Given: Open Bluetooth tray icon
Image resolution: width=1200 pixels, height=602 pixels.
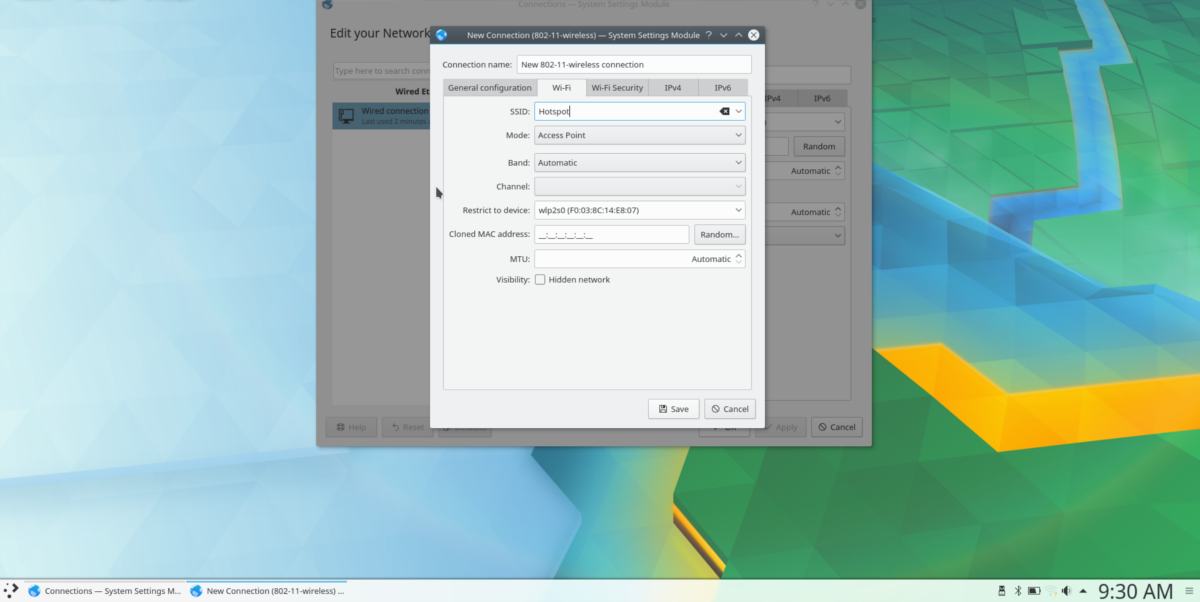Looking at the screenshot, I should tap(1017, 591).
